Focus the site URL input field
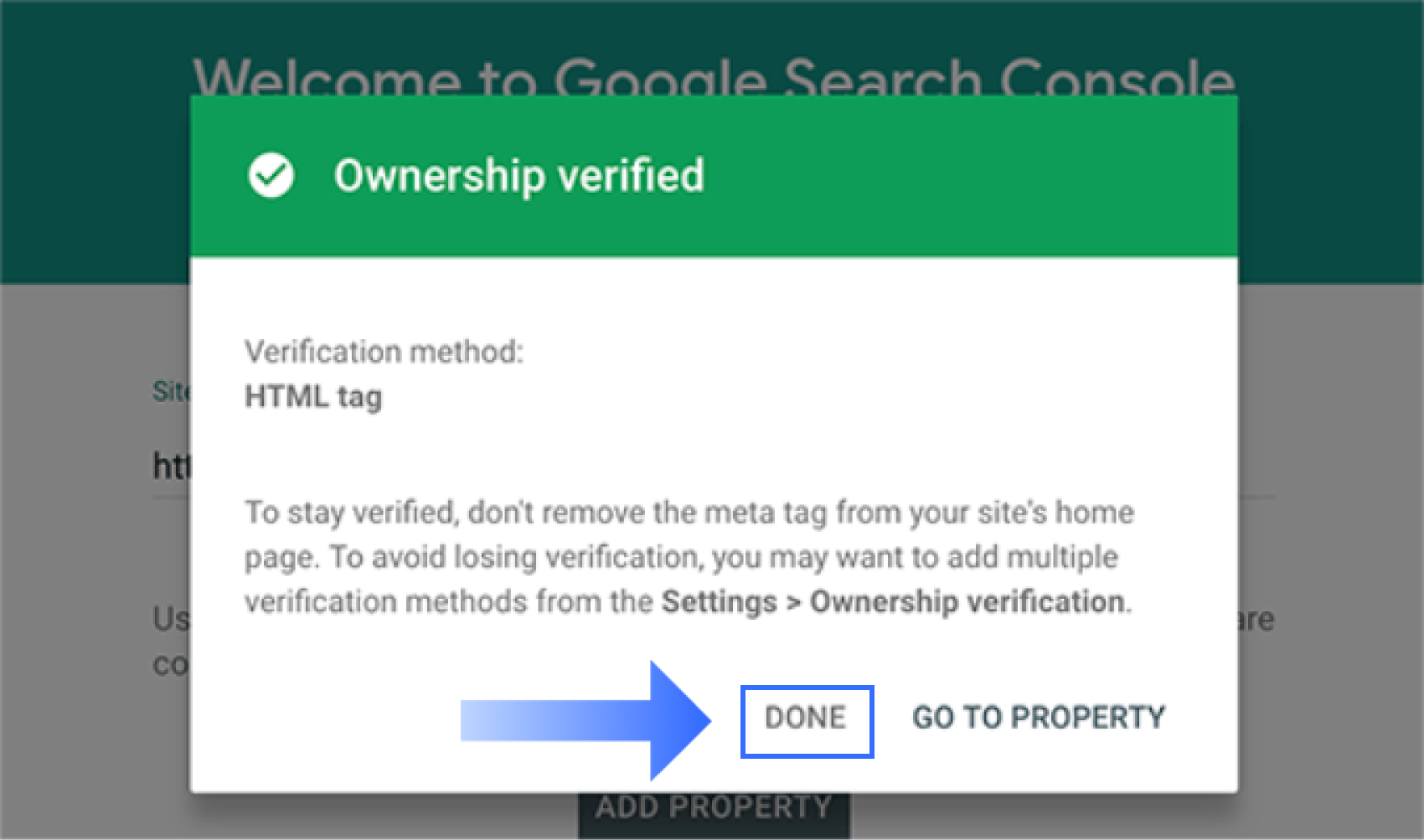Image resolution: width=1424 pixels, height=840 pixels. point(170,466)
